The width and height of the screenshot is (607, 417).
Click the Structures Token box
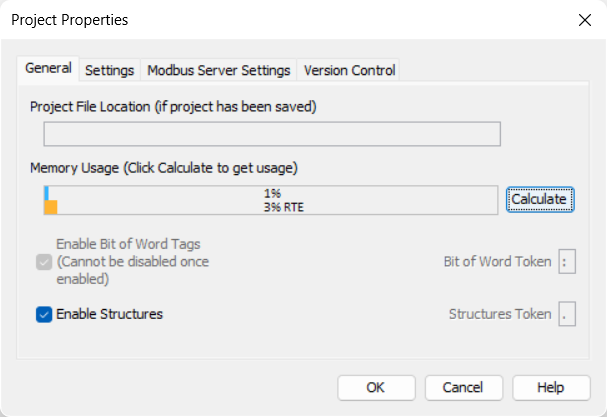[x=568, y=314]
